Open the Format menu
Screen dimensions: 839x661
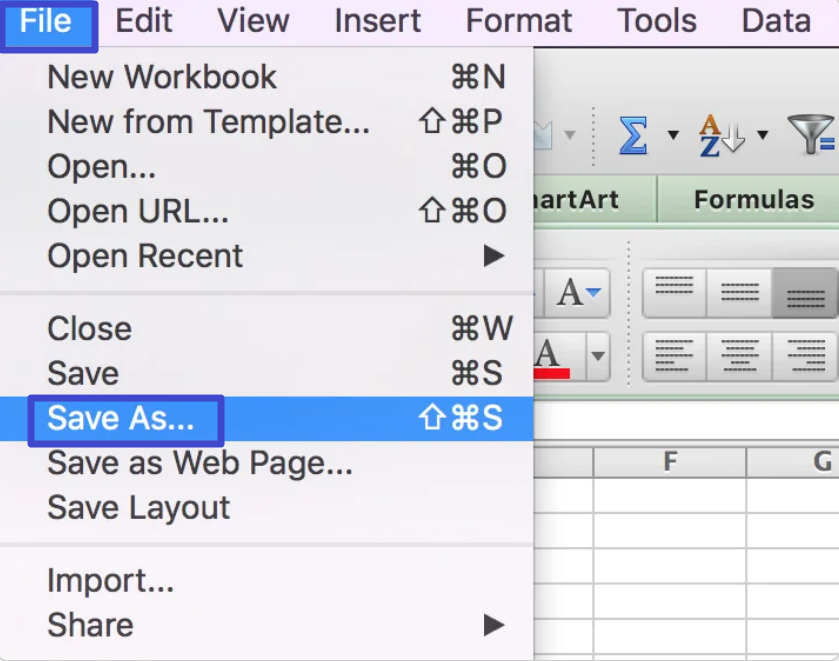[518, 21]
